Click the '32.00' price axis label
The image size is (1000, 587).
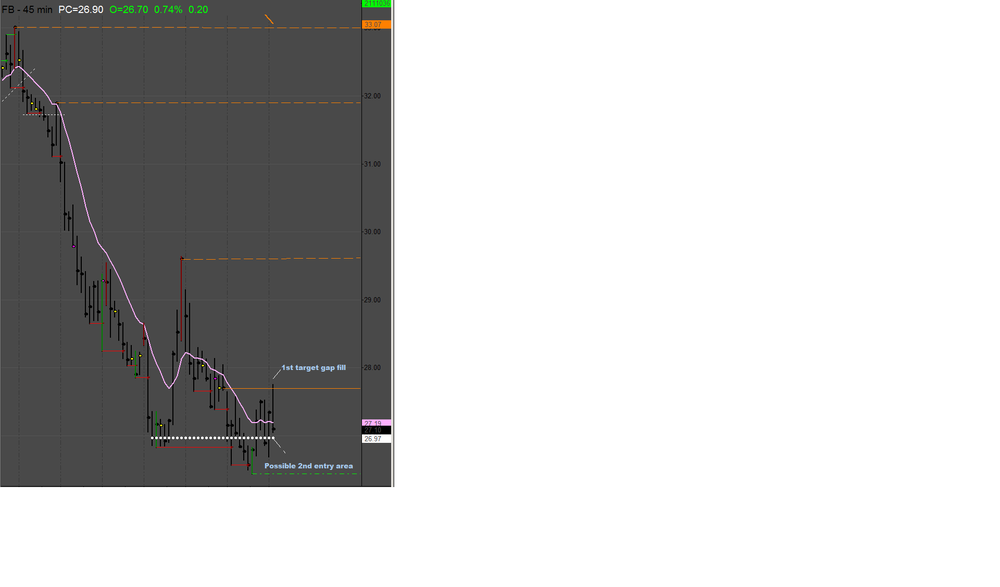(x=372, y=96)
